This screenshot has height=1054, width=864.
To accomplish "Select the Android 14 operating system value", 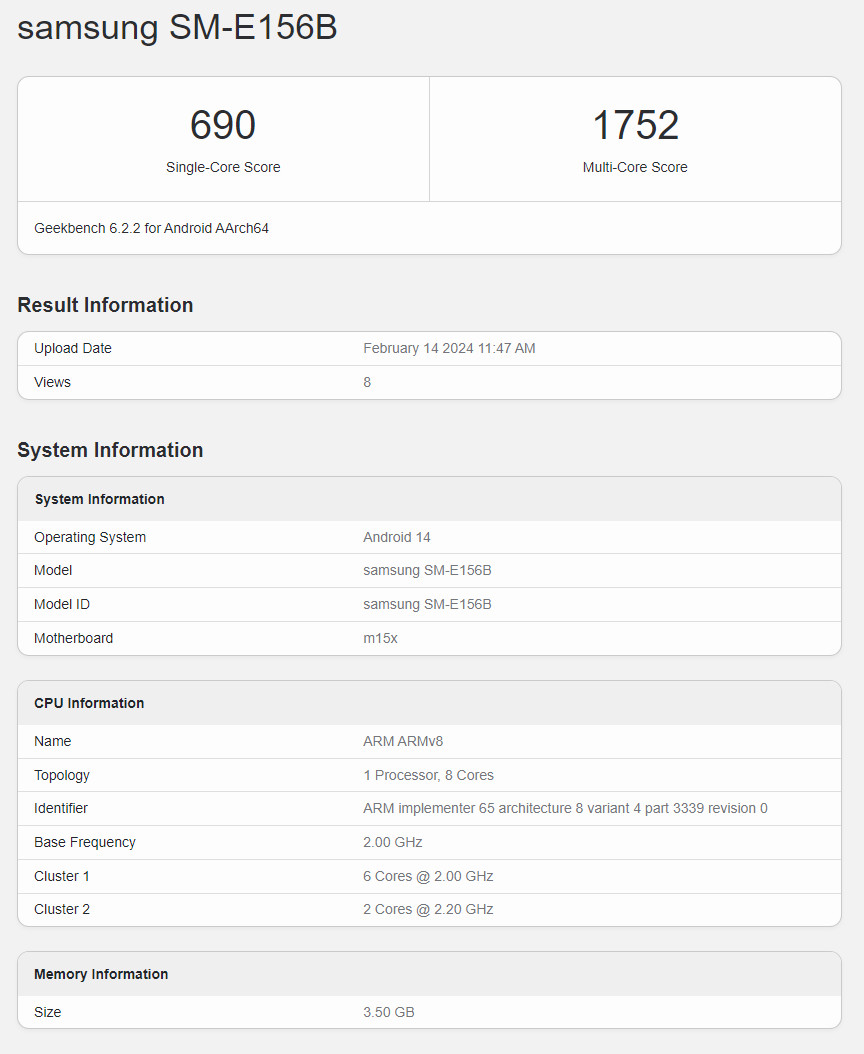I will point(397,537).
